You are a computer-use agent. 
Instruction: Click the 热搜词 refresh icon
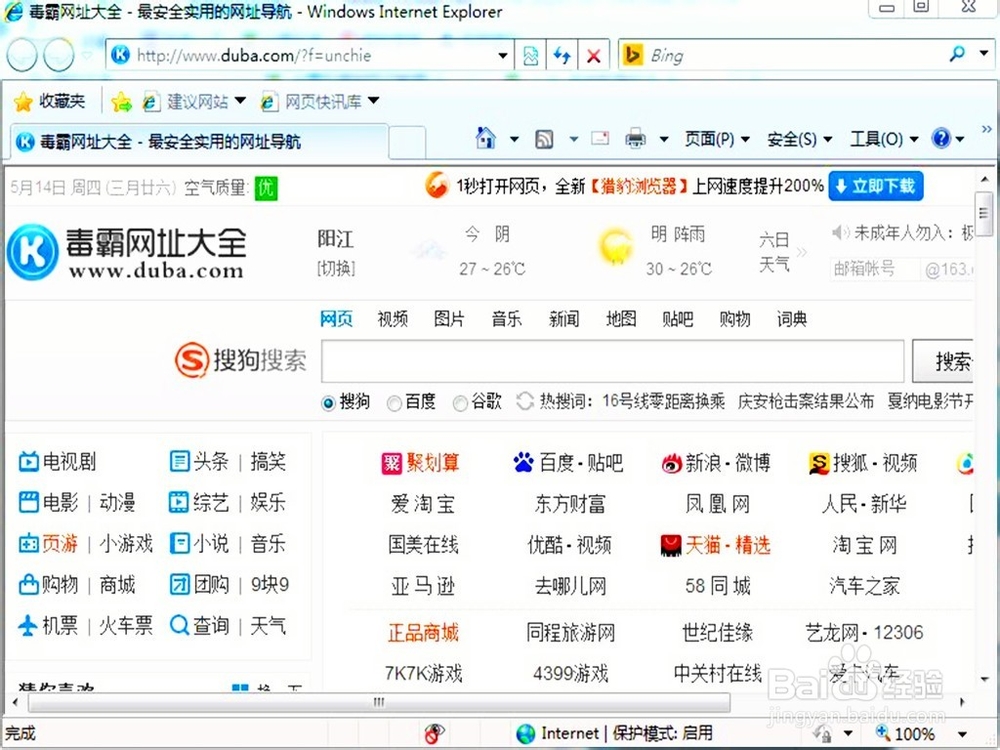pyautogui.click(x=524, y=401)
